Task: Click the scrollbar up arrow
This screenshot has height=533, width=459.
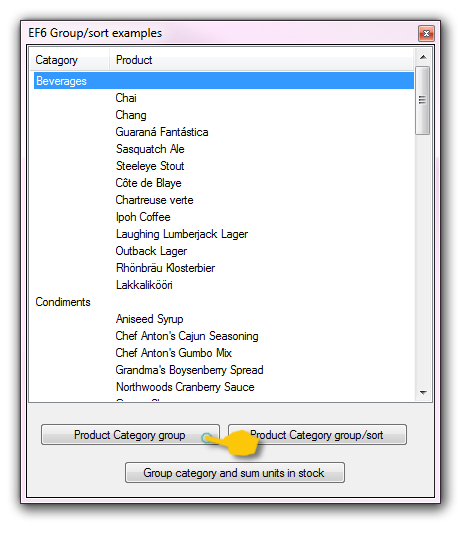Action: [x=423, y=57]
